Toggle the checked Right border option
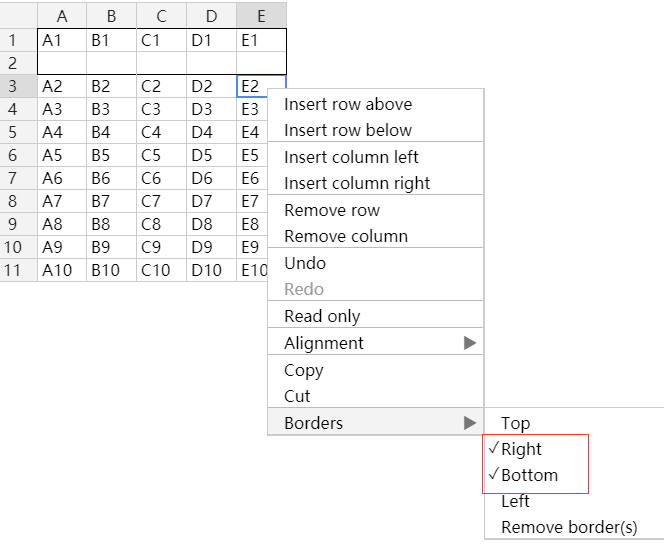This screenshot has width=664, height=547. (x=574, y=449)
